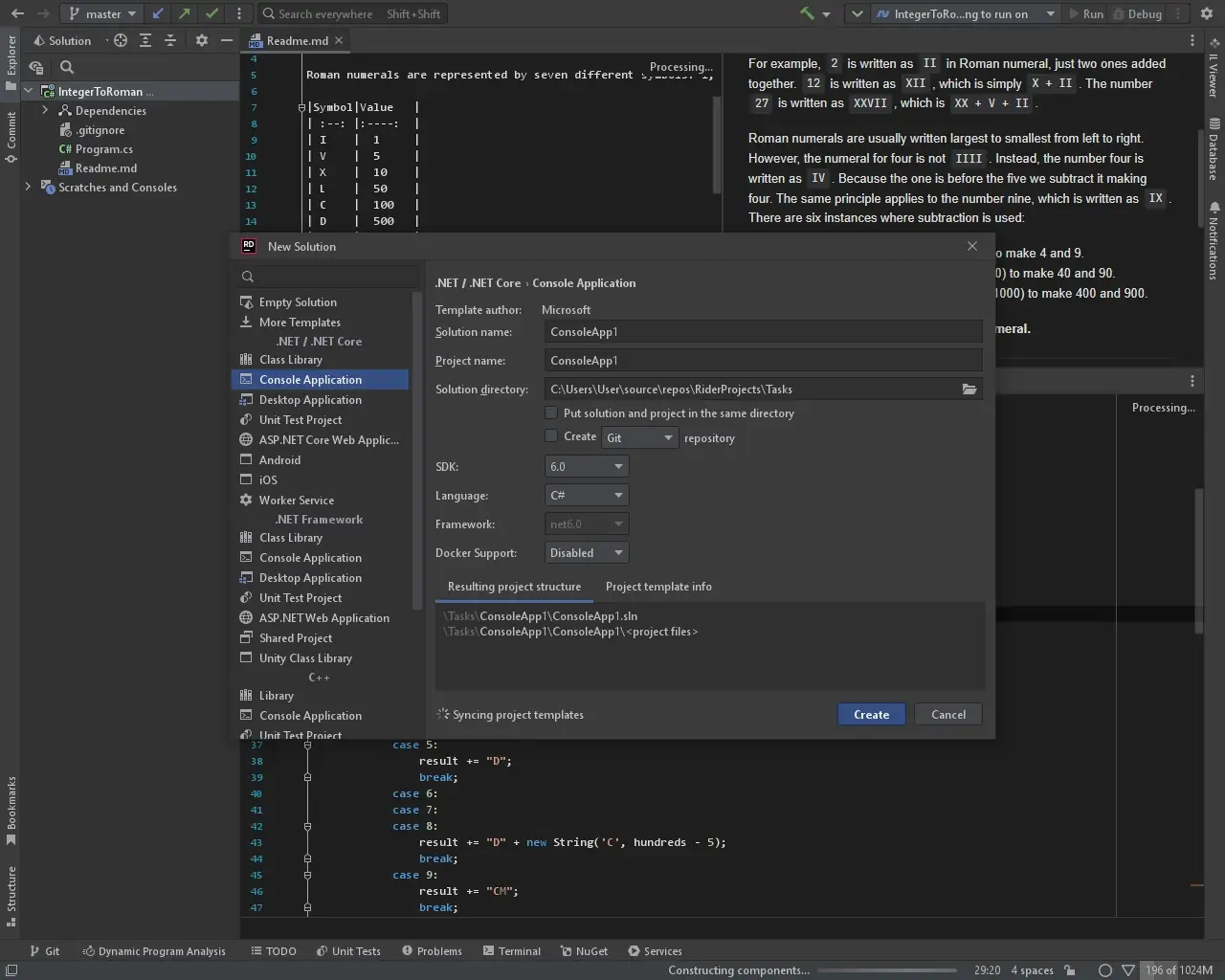Screen dimensions: 1225x980
Task: Click the template list vertical scrollbar
Action: click(416, 450)
